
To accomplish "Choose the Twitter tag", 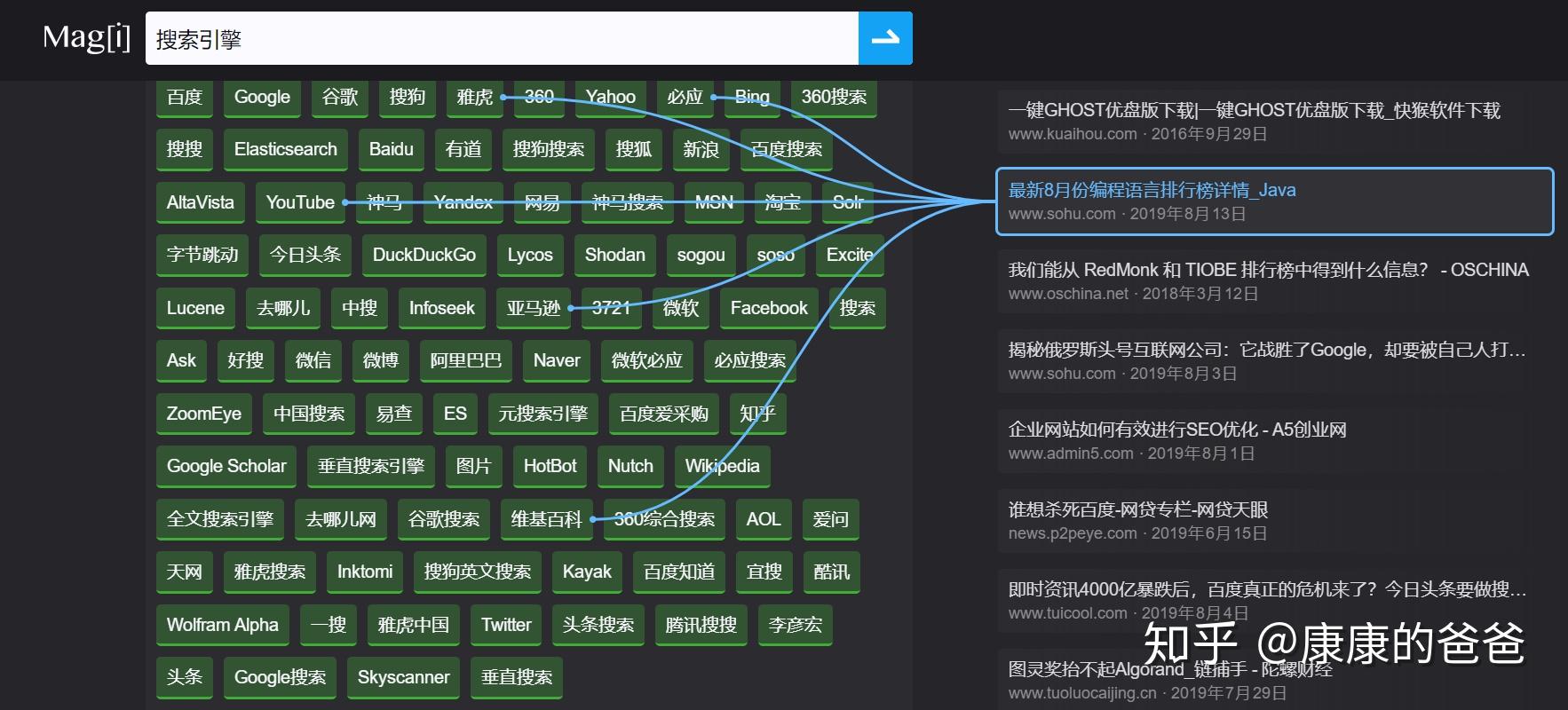I will pyautogui.click(x=506, y=625).
